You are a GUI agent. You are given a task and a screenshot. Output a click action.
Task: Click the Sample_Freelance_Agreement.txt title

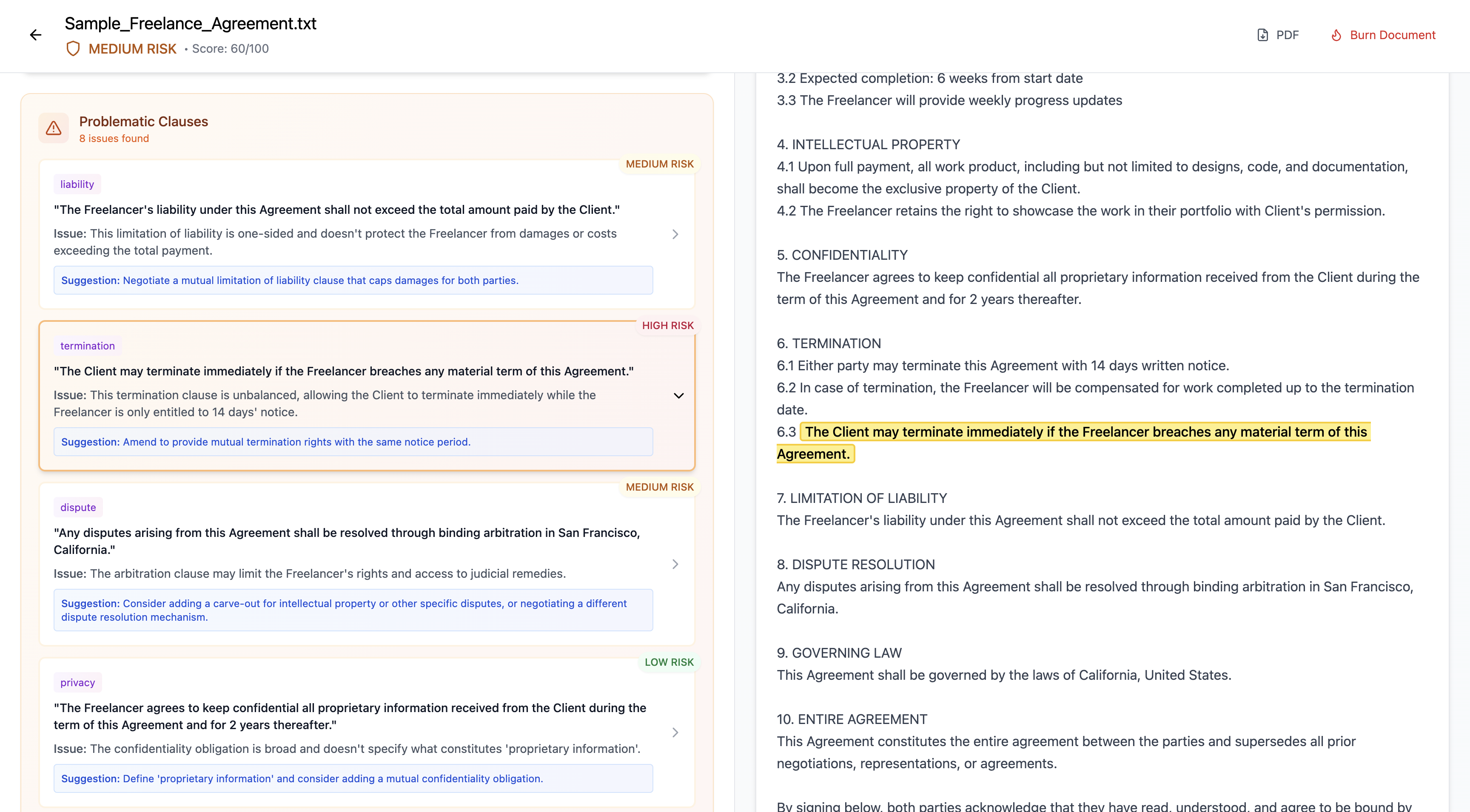click(191, 23)
